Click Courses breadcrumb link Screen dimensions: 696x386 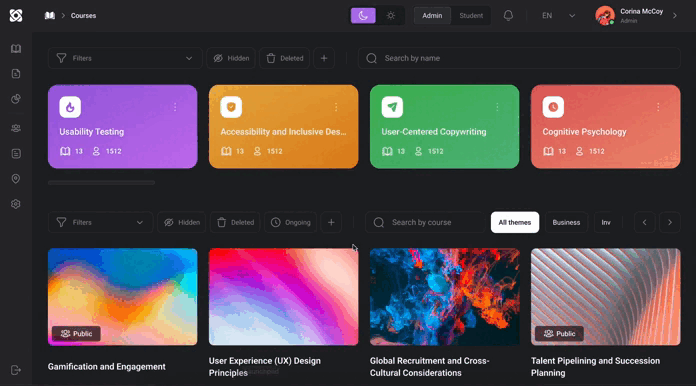[83, 16]
